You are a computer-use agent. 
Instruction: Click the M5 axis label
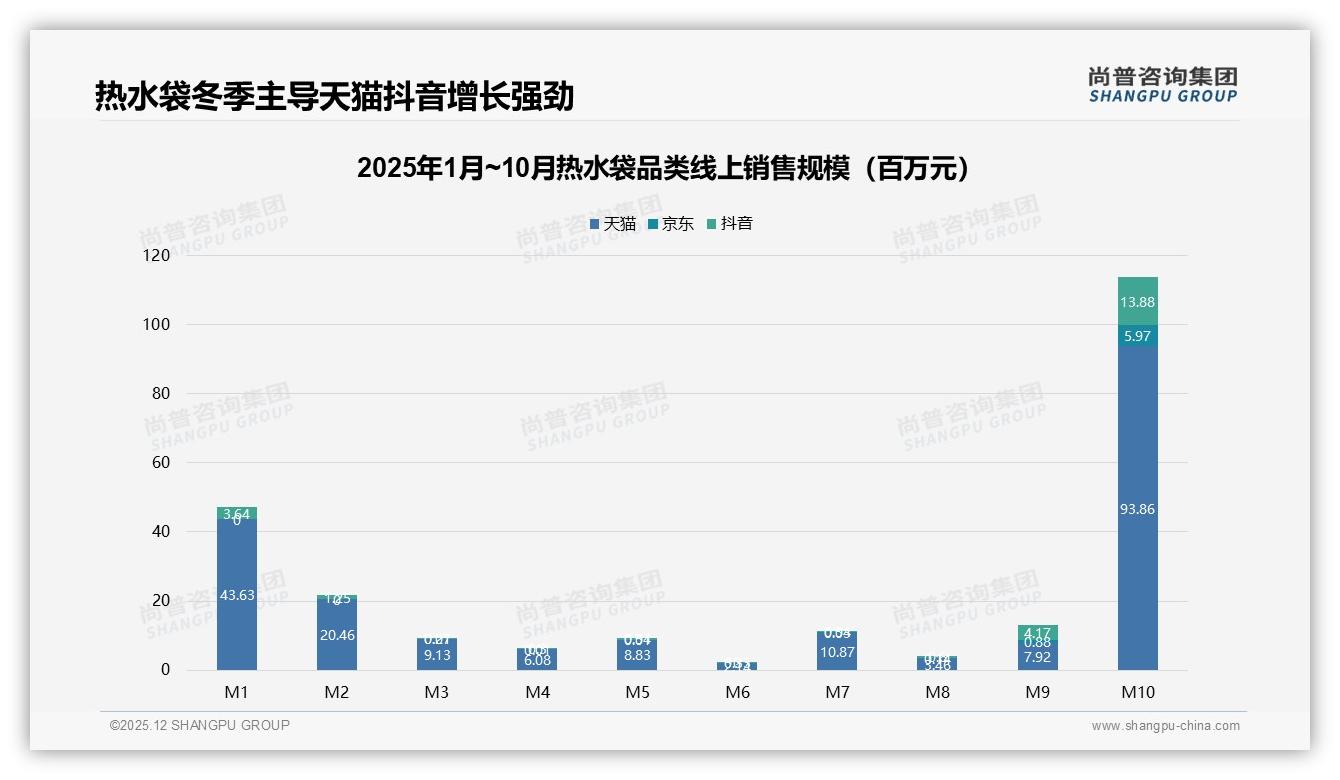pos(637,691)
